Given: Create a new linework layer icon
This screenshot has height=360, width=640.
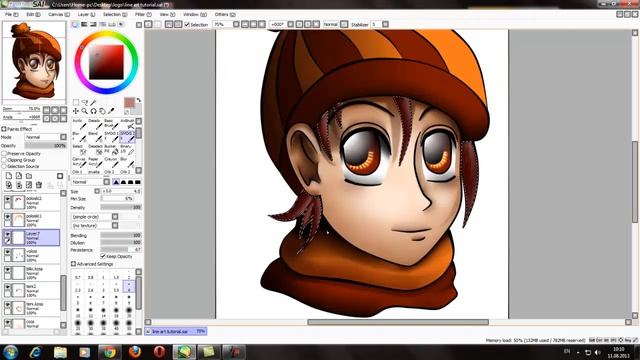Looking at the screenshot, I should point(19,176).
